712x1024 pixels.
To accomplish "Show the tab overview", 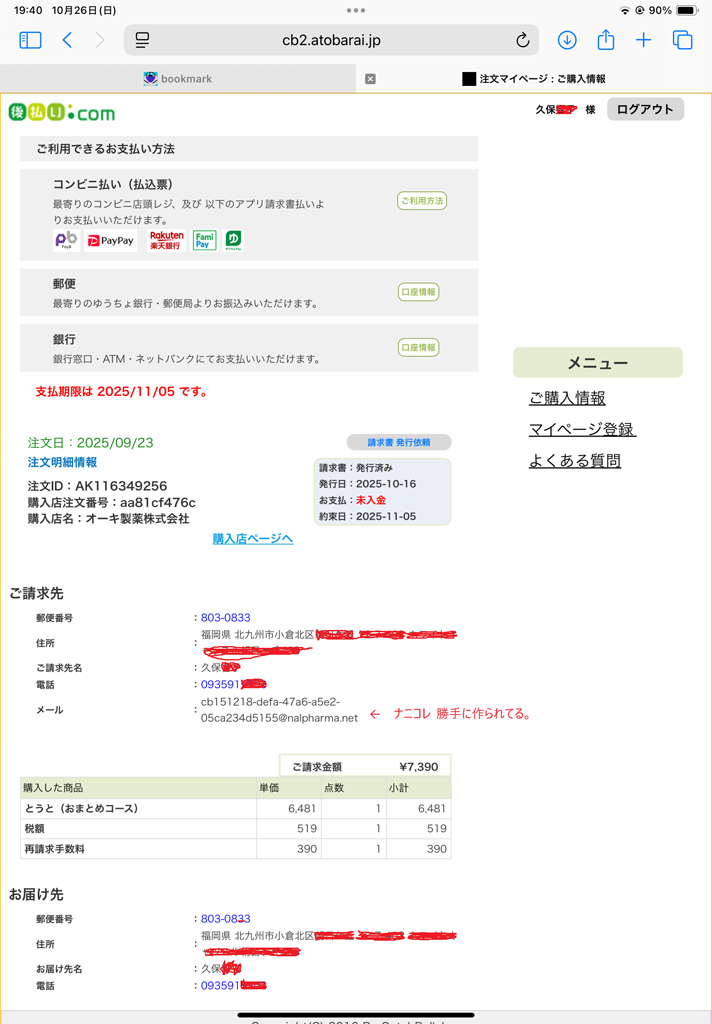I will click(683, 40).
